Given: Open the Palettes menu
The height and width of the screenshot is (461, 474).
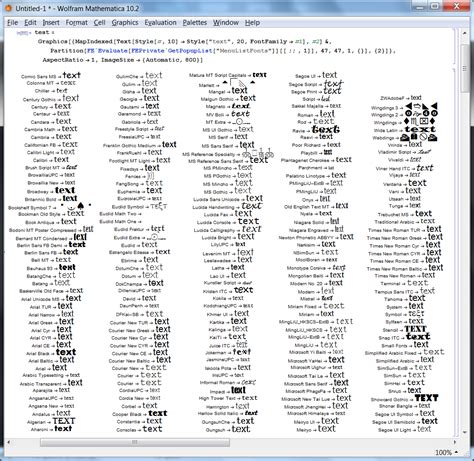Looking at the screenshot, I should click(x=195, y=23).
